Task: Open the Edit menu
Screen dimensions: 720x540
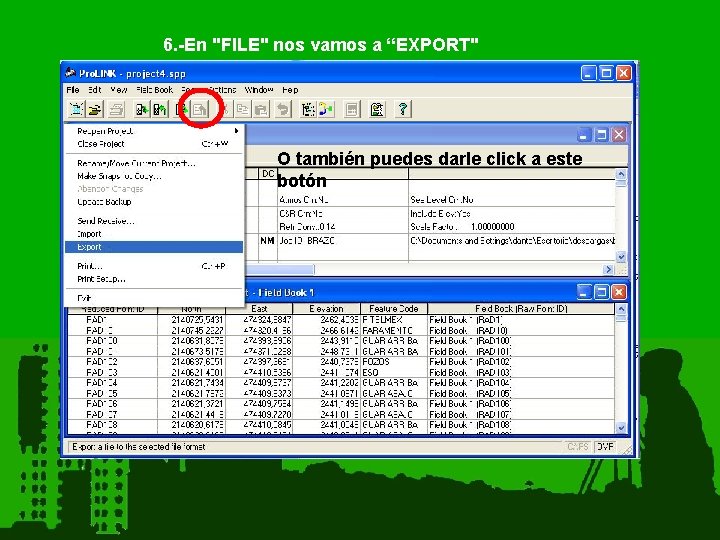Action: click(x=94, y=90)
